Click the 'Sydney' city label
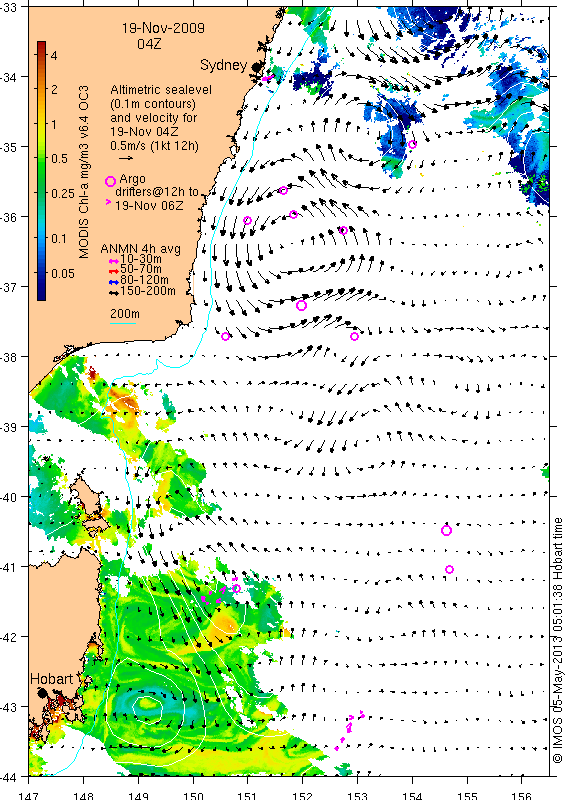The width and height of the screenshot is (570, 800). click(x=224, y=65)
